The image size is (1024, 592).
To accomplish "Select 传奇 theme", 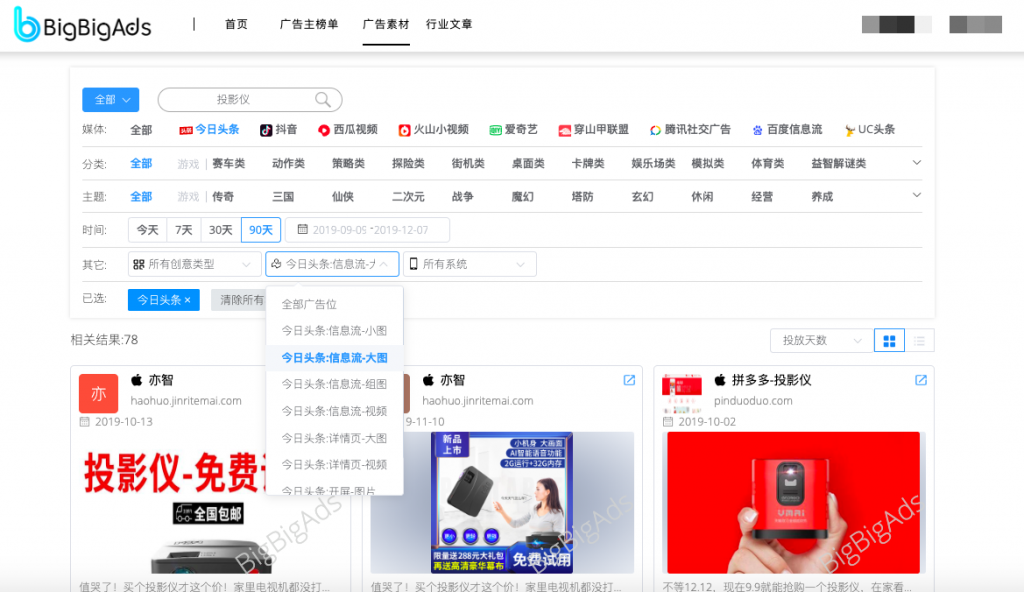I will (223, 197).
